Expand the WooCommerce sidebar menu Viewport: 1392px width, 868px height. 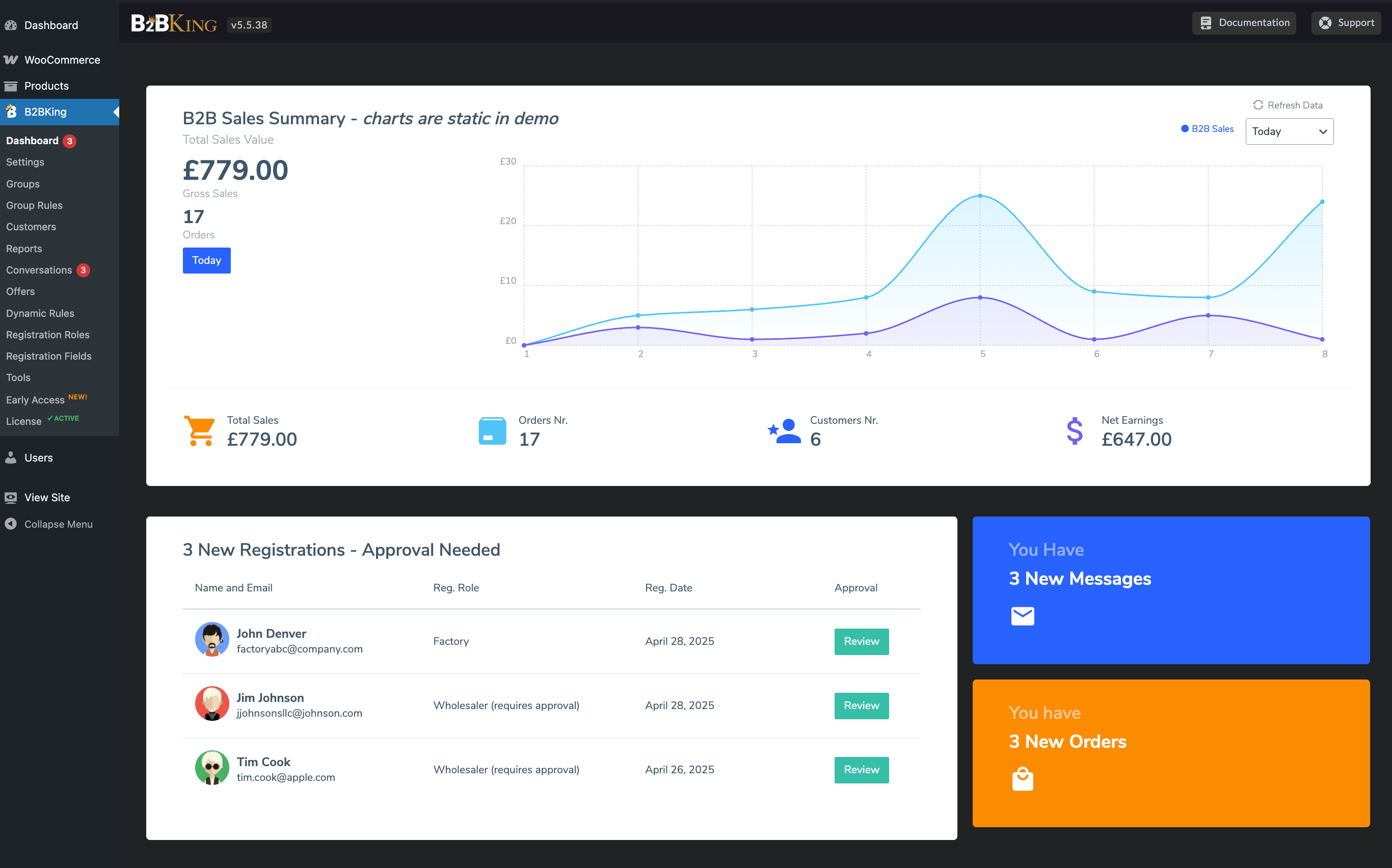point(62,60)
